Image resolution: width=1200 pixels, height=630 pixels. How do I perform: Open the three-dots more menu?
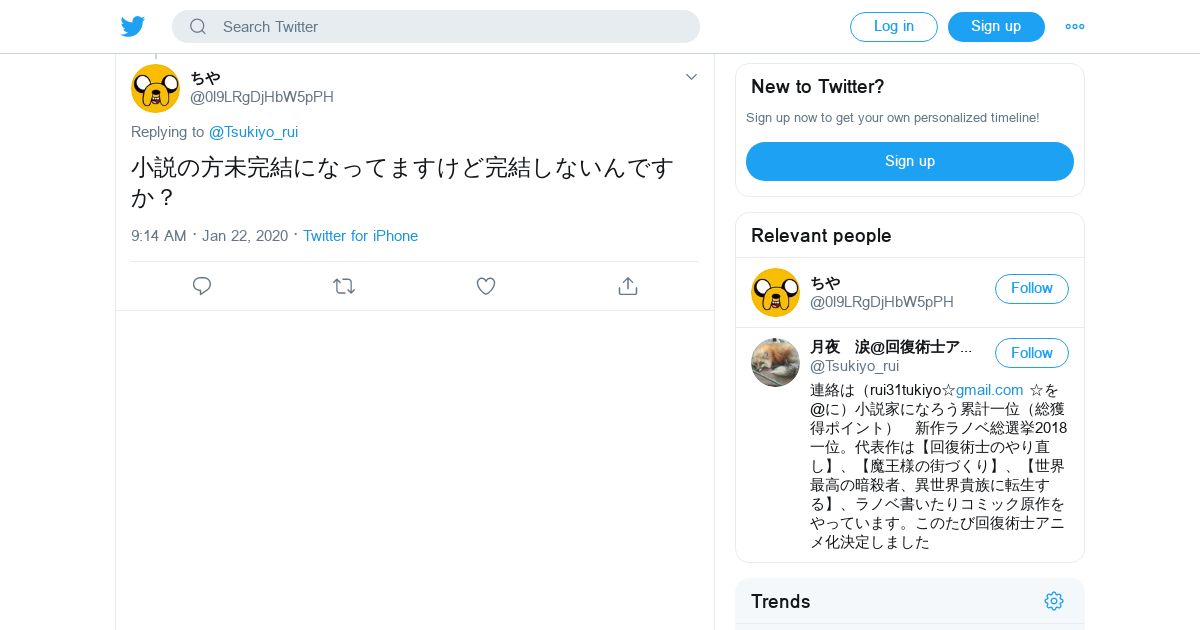(x=1075, y=27)
